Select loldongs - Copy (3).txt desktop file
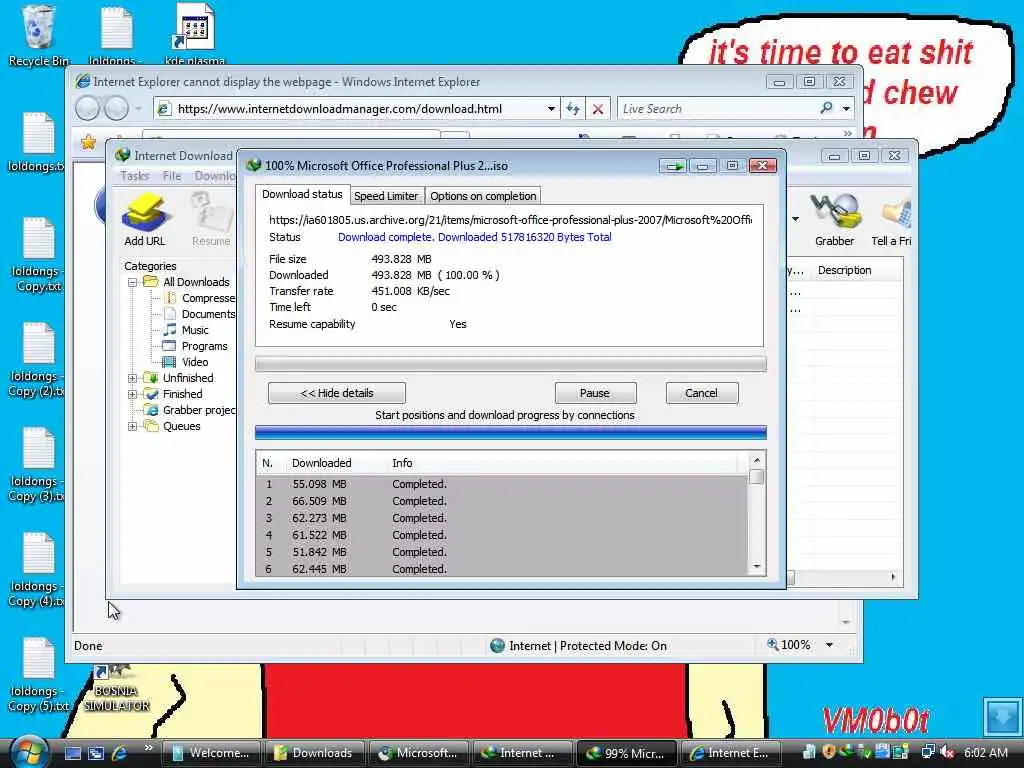This screenshot has width=1024, height=768. [x=37, y=465]
